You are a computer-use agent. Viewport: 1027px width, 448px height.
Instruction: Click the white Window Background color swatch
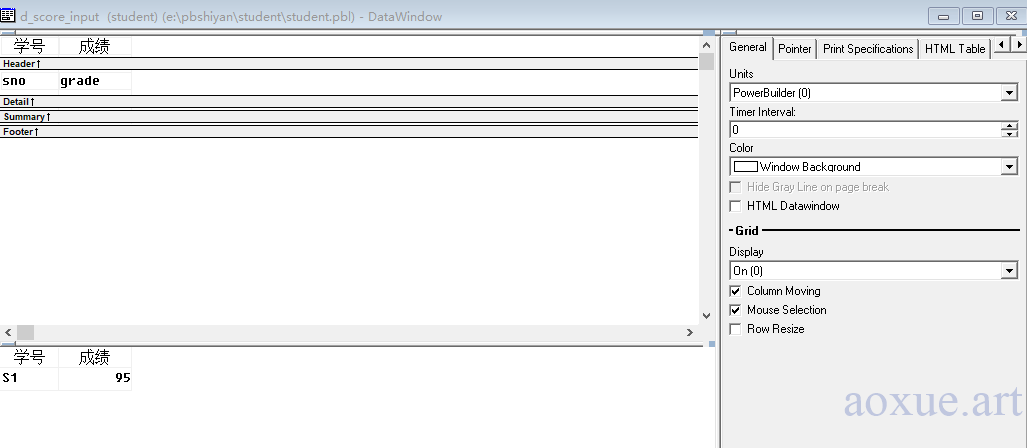(745, 167)
